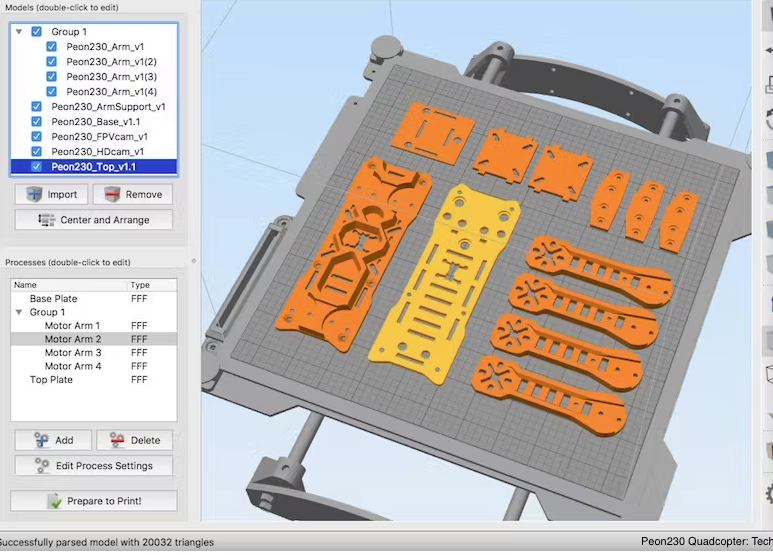Image resolution: width=773 pixels, height=555 pixels.
Task: Click FFF type cell for Motor Arm 1
Action: [139, 326]
